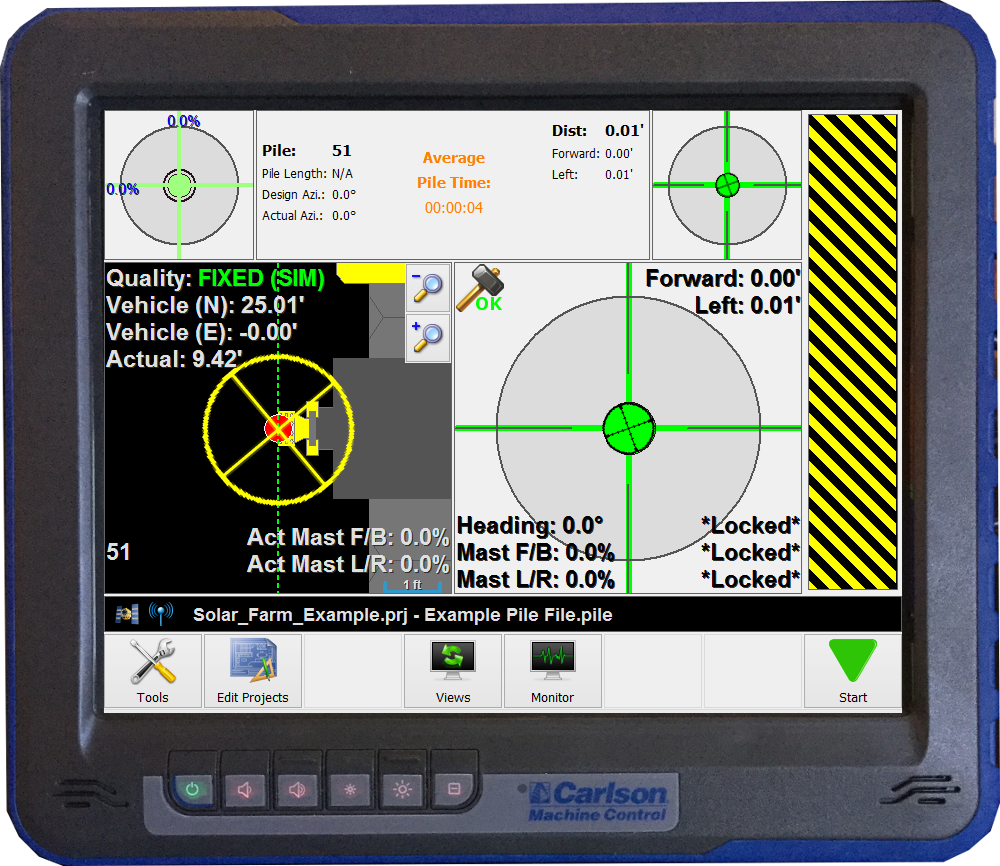This screenshot has height=866, width=1000.
Task: Zoom in on the machine plan view
Action: (x=428, y=338)
